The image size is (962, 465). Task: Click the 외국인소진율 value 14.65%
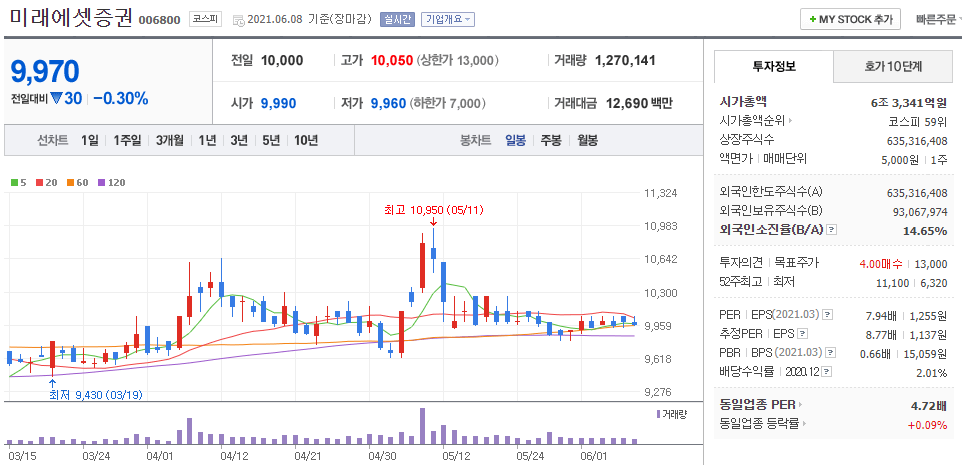(926, 231)
